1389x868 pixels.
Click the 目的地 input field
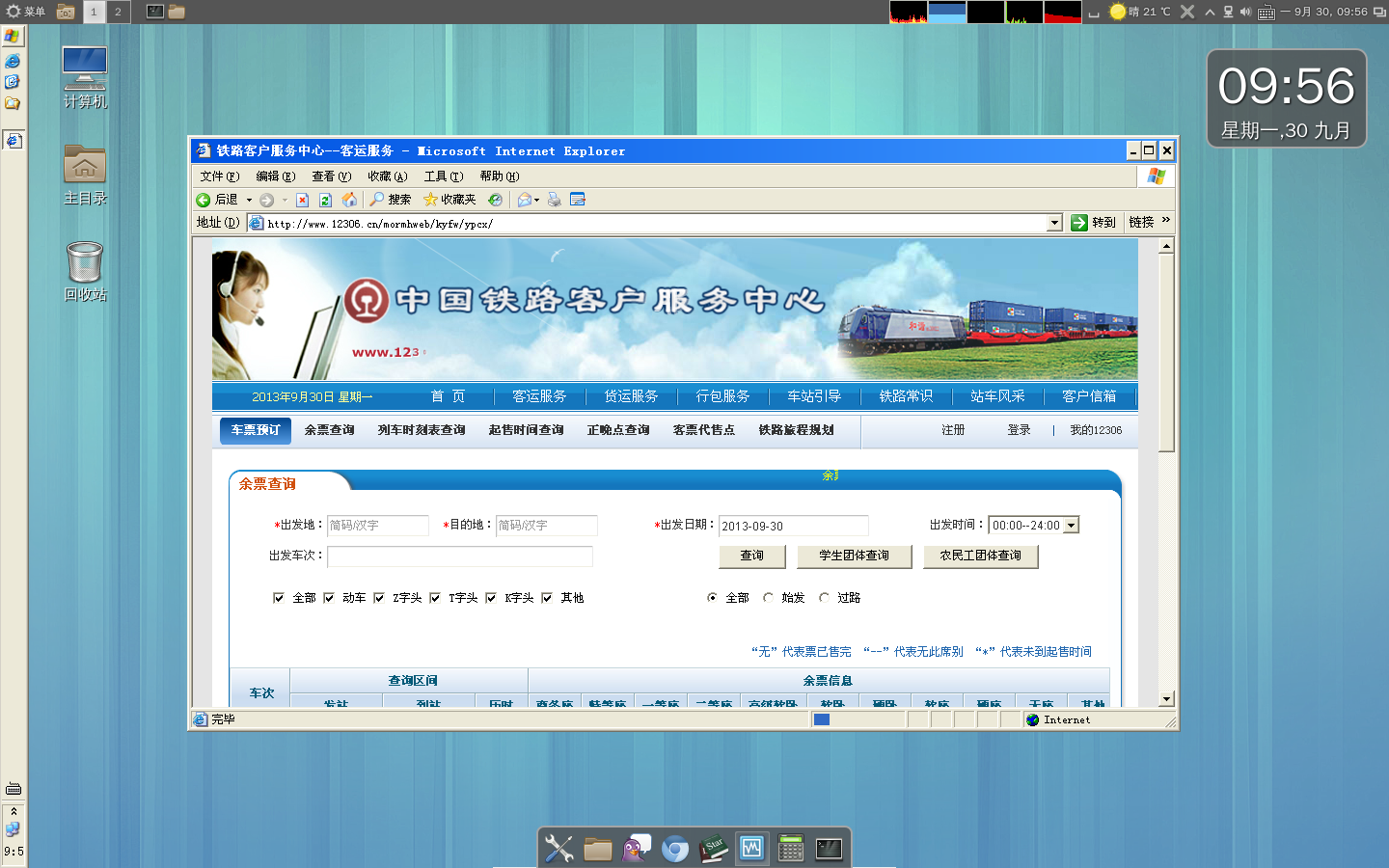click(547, 526)
